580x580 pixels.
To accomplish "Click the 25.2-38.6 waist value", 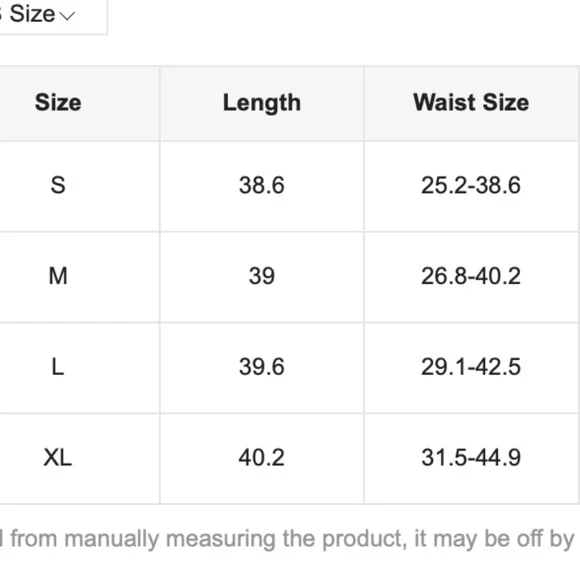I will coord(471,185).
